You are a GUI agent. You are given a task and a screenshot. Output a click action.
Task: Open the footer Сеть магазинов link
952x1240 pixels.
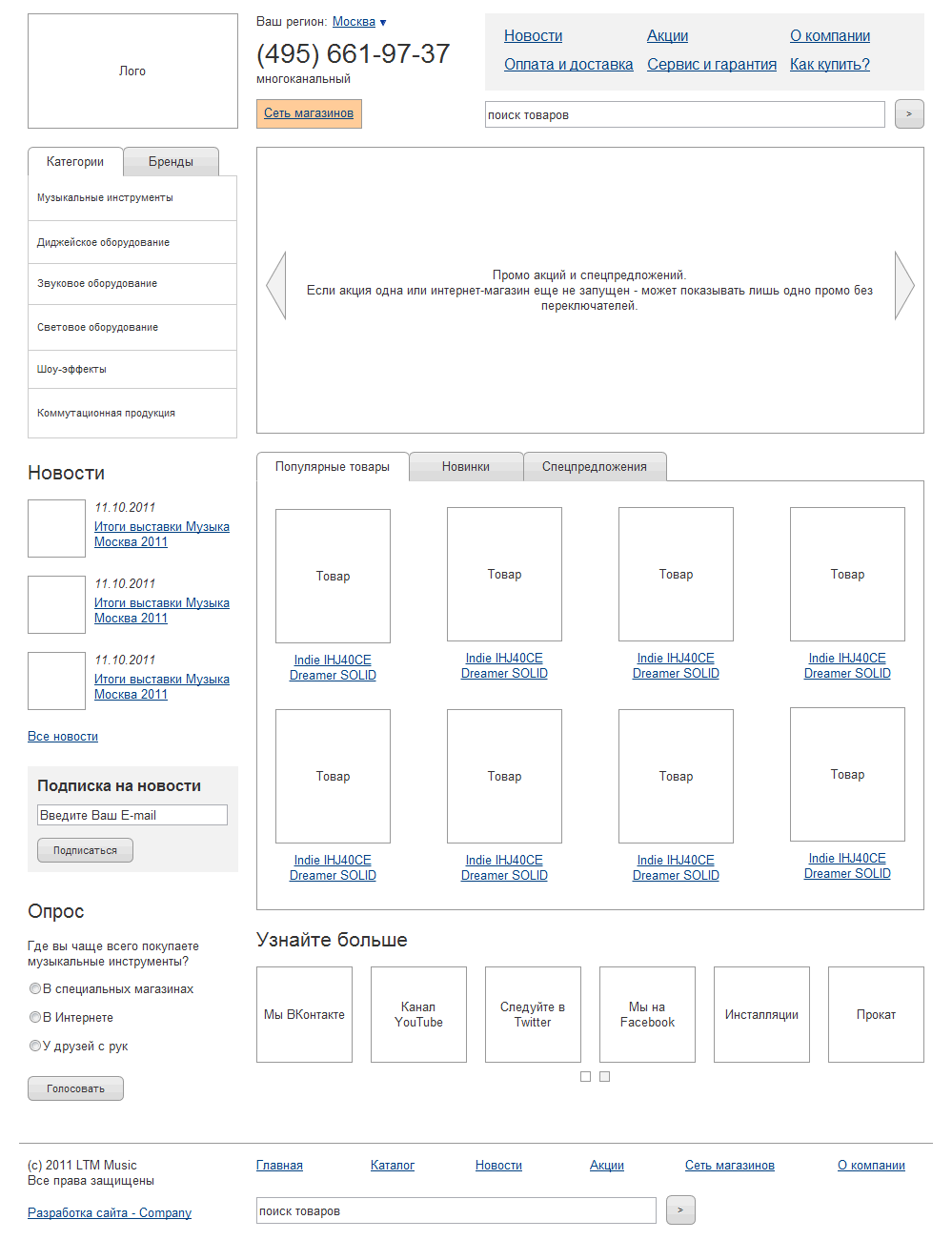730,1166
